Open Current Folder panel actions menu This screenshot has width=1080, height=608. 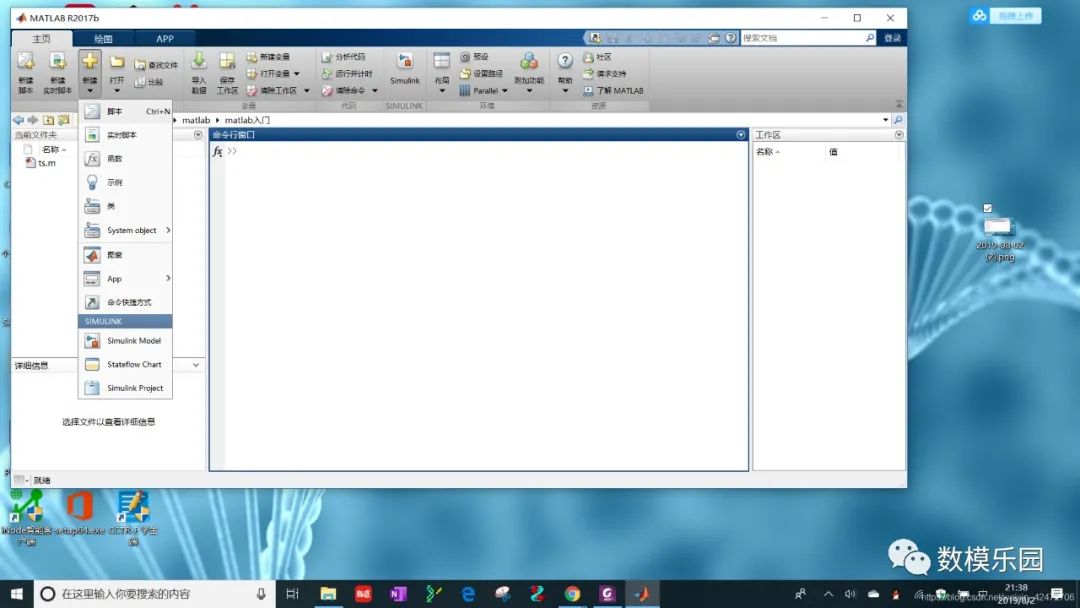[198, 135]
